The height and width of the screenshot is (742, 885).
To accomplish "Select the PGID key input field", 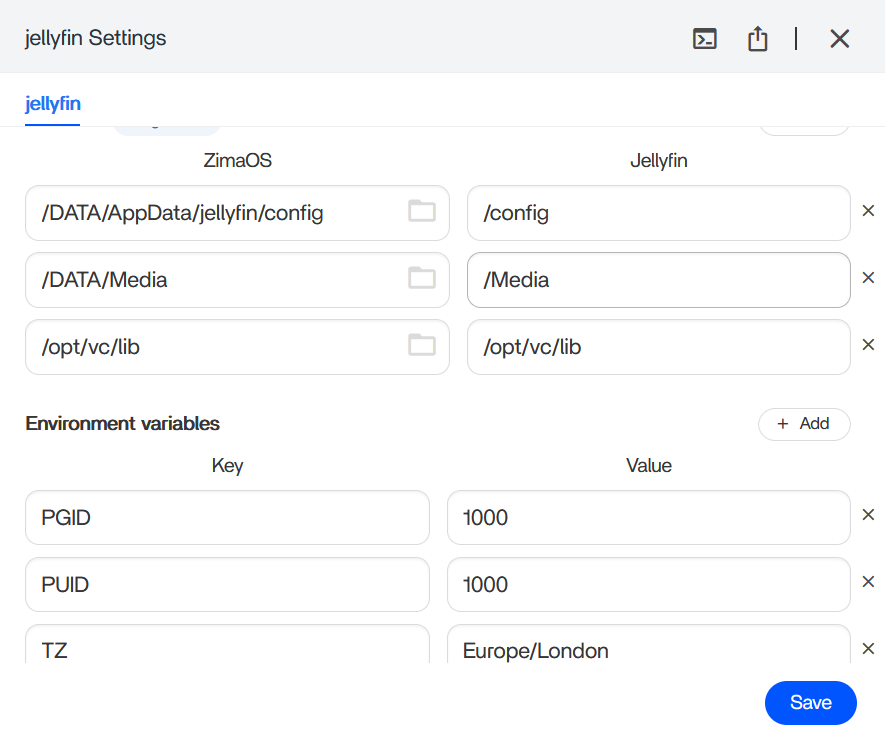I will (x=227, y=518).
